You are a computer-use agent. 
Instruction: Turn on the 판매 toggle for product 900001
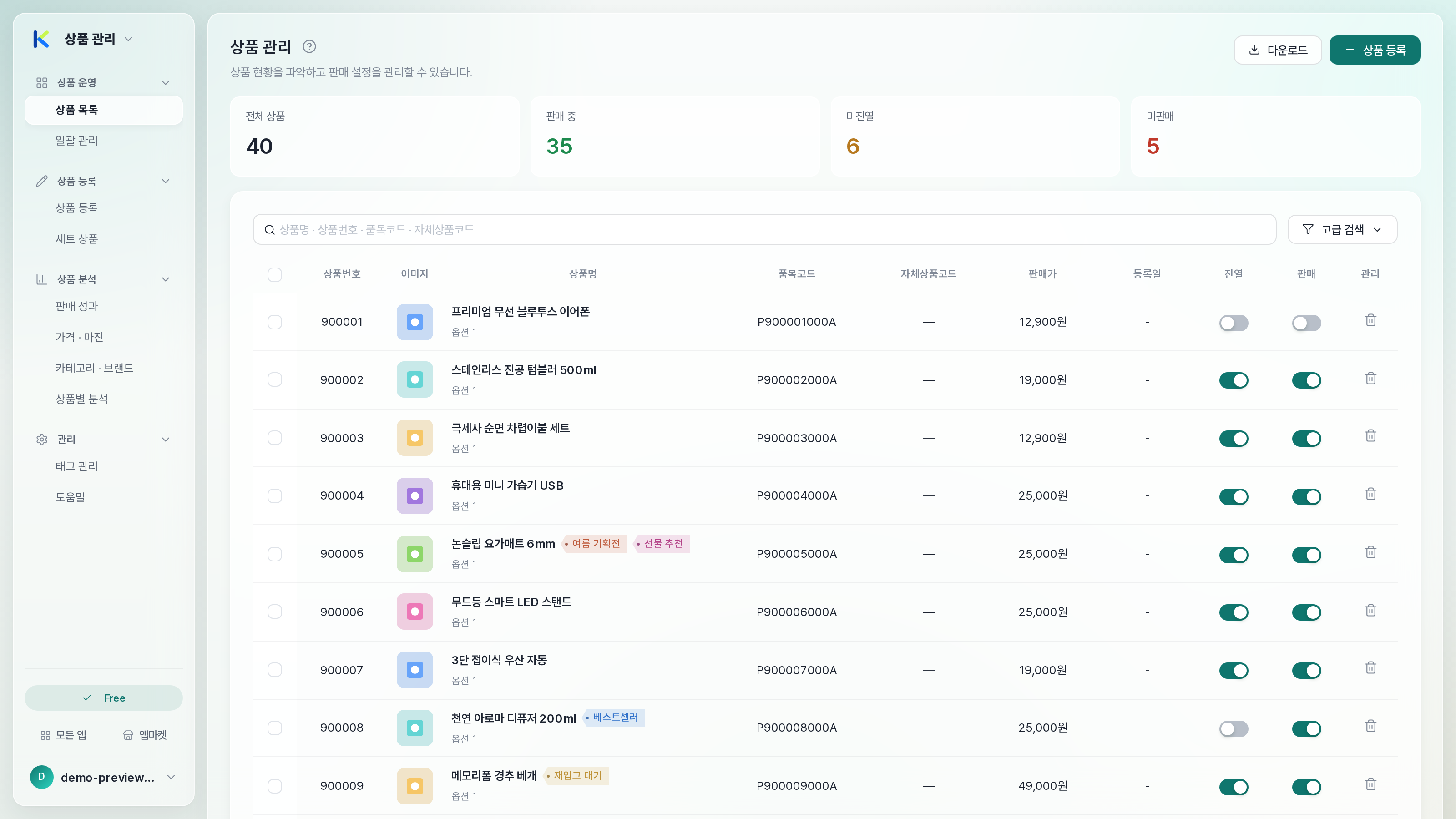[1306, 323]
